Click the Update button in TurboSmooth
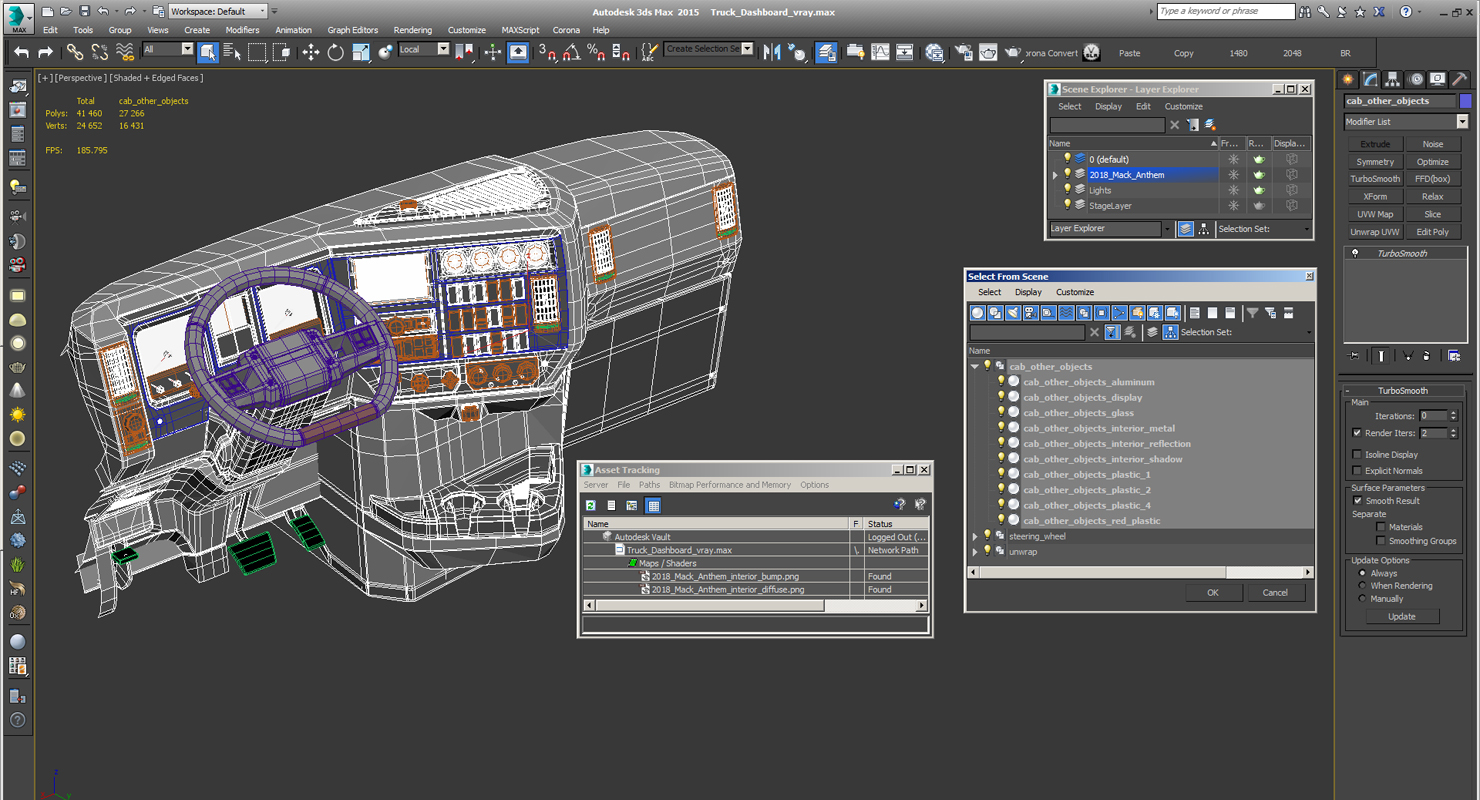 pos(1402,616)
